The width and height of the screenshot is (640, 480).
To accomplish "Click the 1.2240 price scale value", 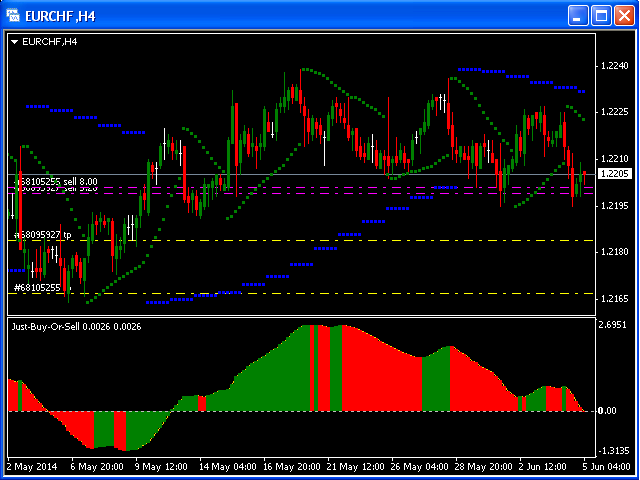I will (x=614, y=66).
